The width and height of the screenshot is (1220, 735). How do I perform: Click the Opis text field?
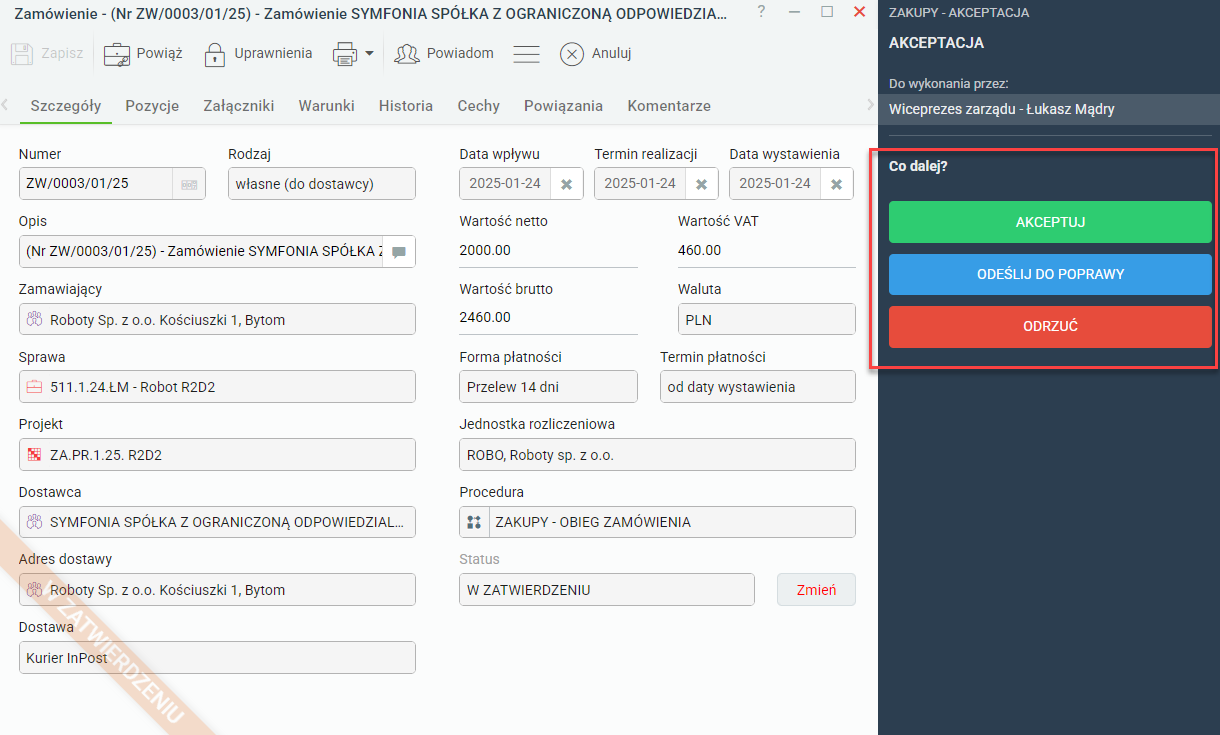[x=201, y=252]
